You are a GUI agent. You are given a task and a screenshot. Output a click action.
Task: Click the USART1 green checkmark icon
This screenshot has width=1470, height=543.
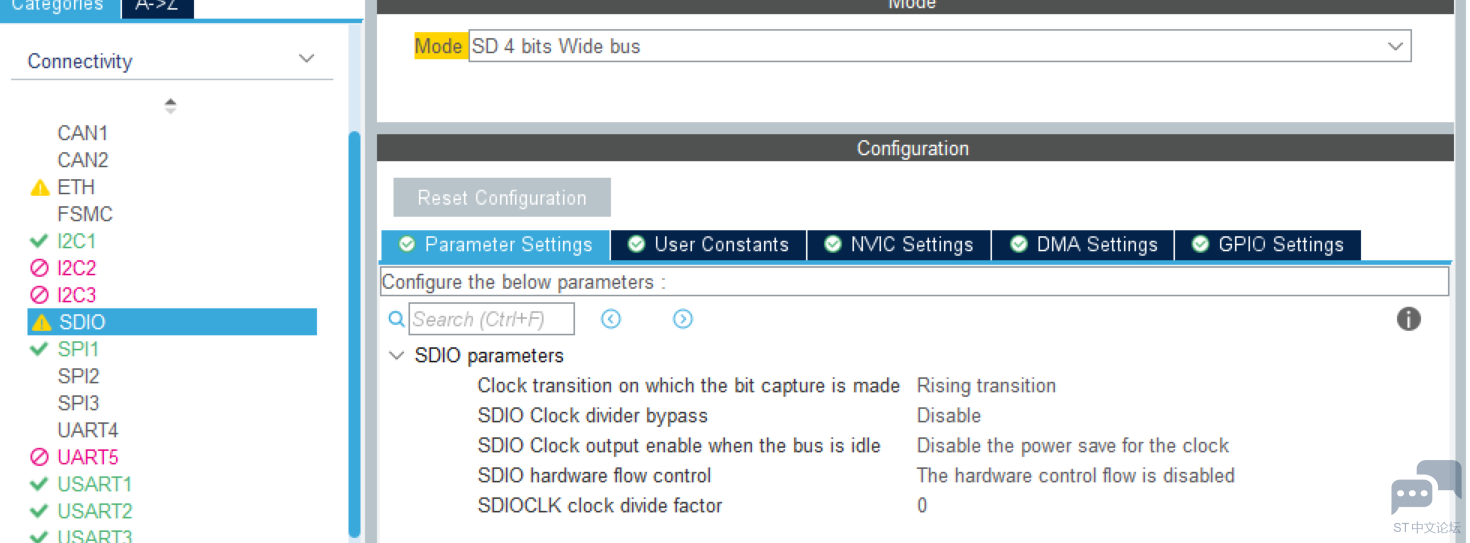[40, 484]
